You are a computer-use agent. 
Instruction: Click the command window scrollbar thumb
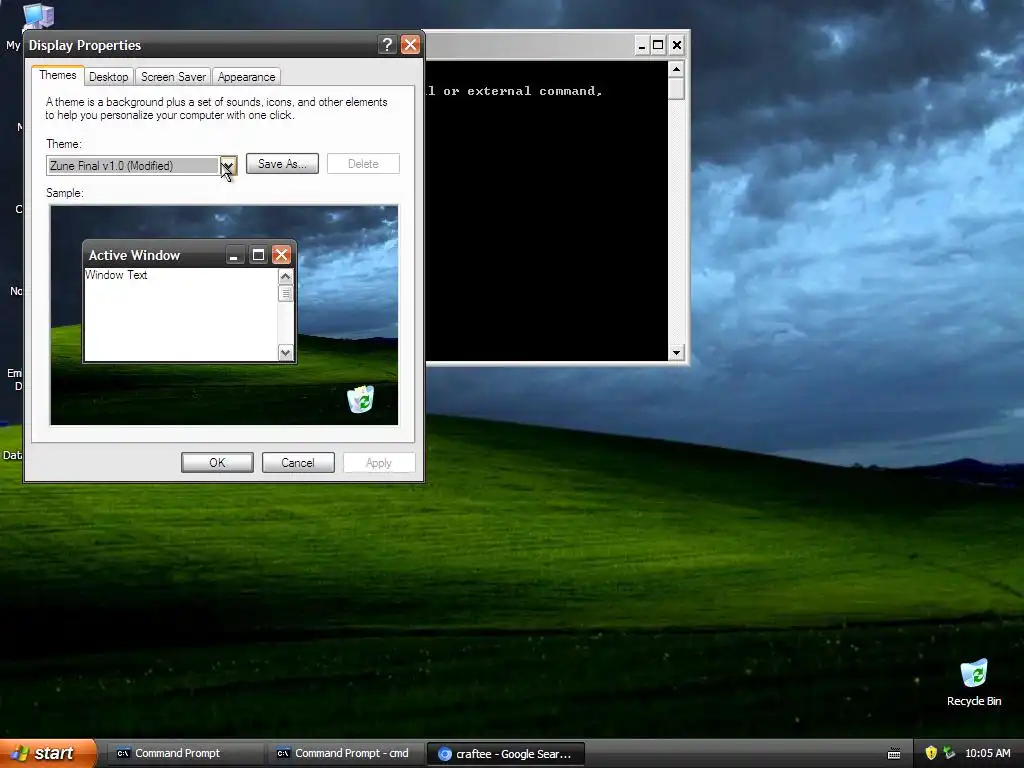coord(677,88)
